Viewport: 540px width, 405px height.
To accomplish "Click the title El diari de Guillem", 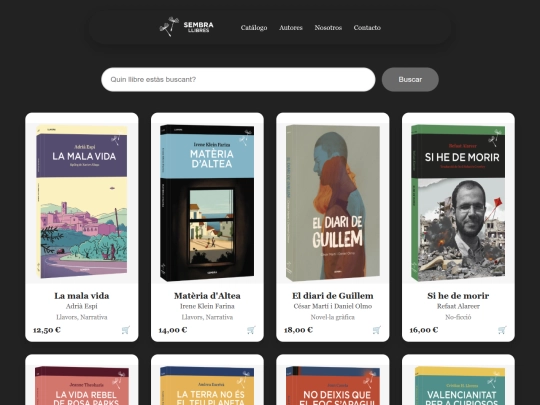I will coord(333,296).
